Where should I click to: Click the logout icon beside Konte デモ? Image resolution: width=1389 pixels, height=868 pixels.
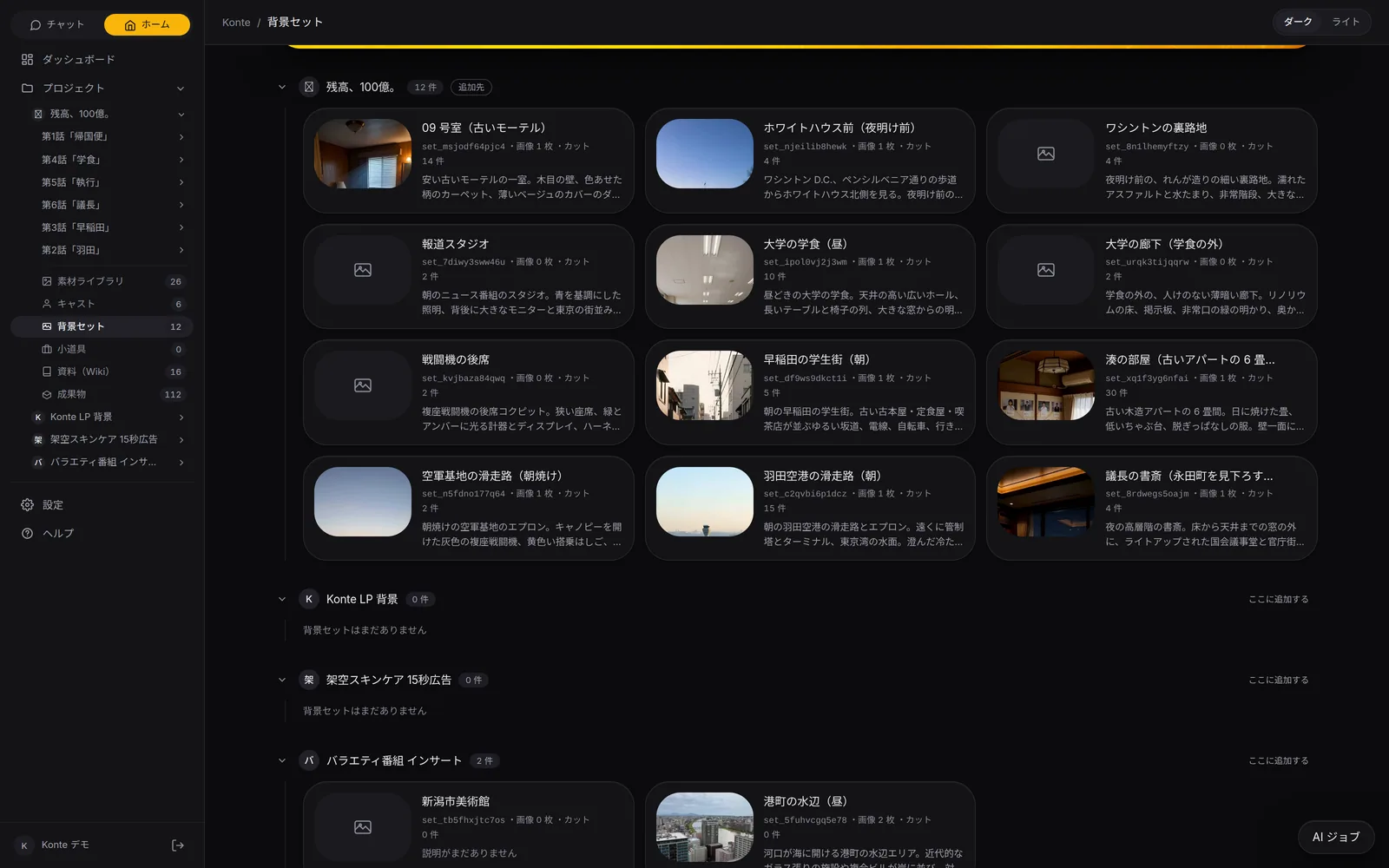coord(178,845)
